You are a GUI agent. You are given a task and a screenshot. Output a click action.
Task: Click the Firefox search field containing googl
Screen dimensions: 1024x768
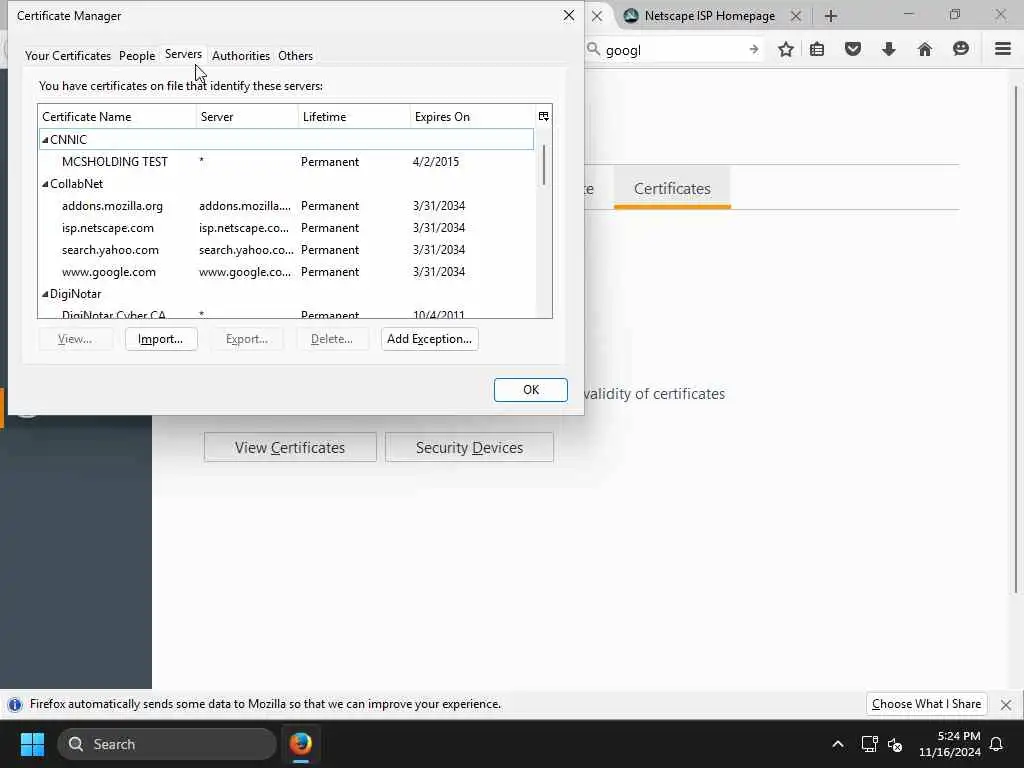(673, 50)
